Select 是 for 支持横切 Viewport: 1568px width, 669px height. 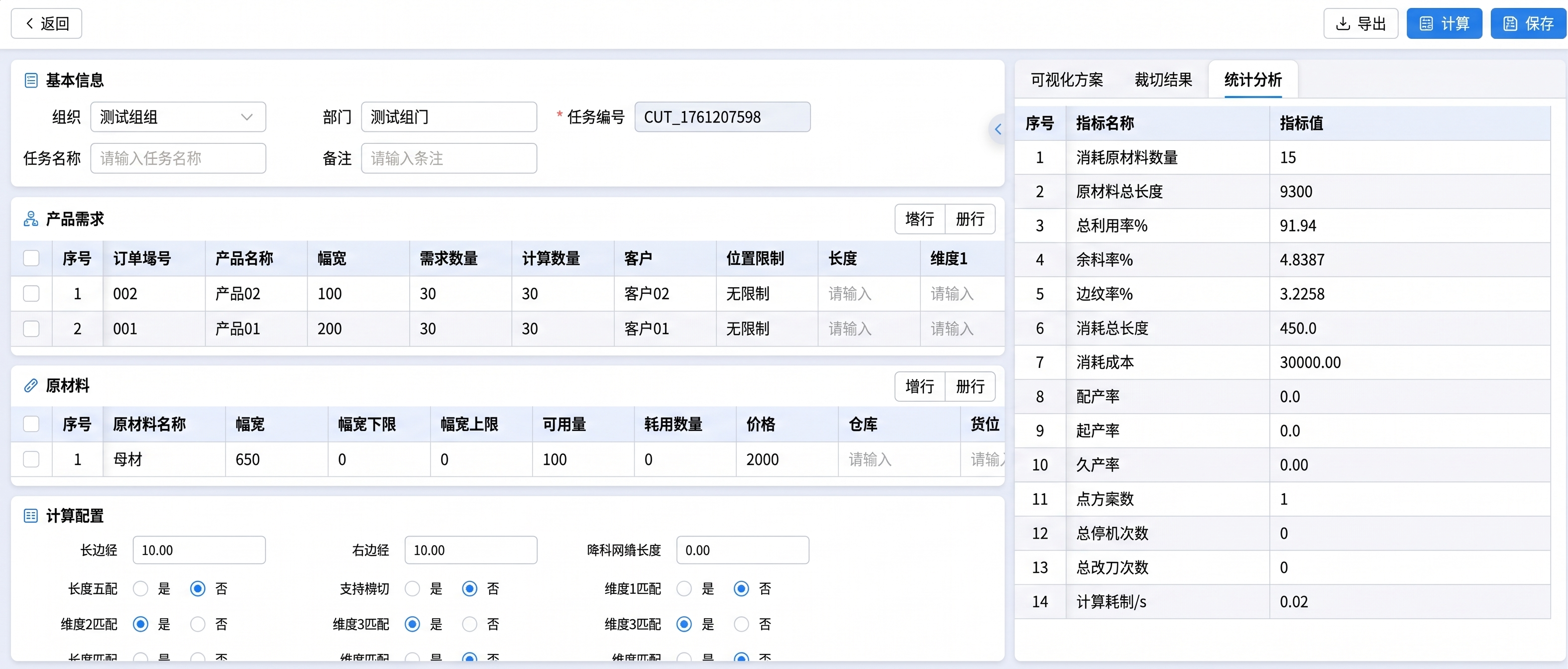(x=413, y=589)
